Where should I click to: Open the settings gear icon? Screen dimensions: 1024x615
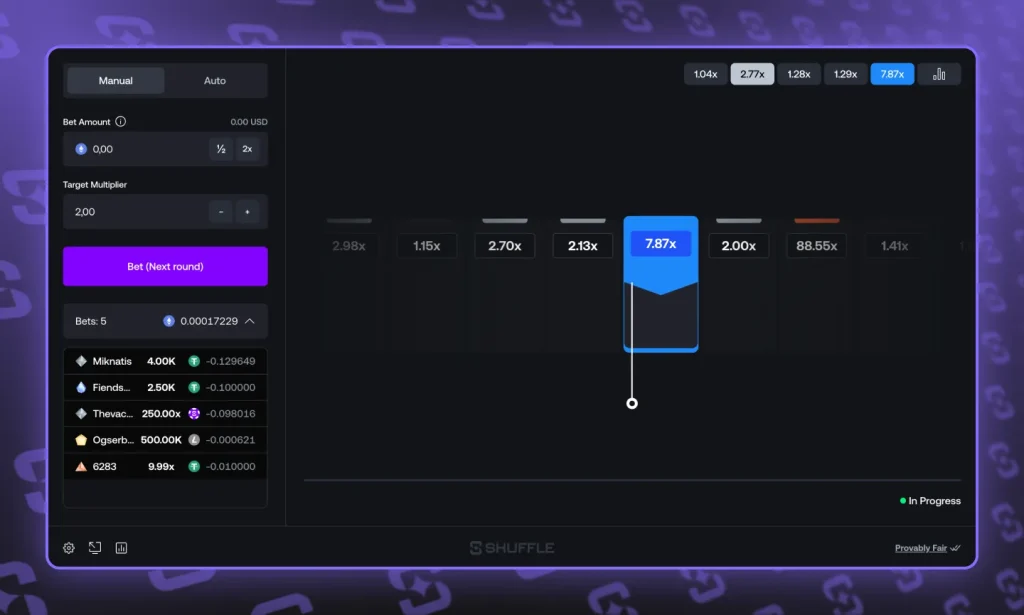click(x=69, y=548)
